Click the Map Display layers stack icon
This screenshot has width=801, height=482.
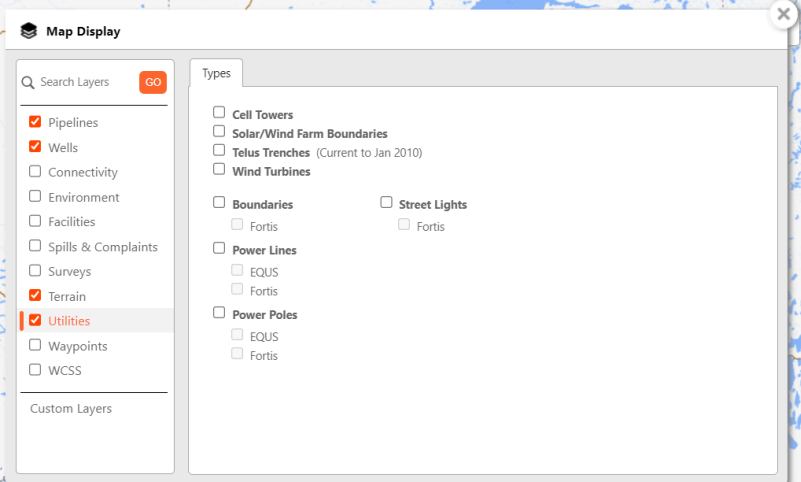point(28,31)
